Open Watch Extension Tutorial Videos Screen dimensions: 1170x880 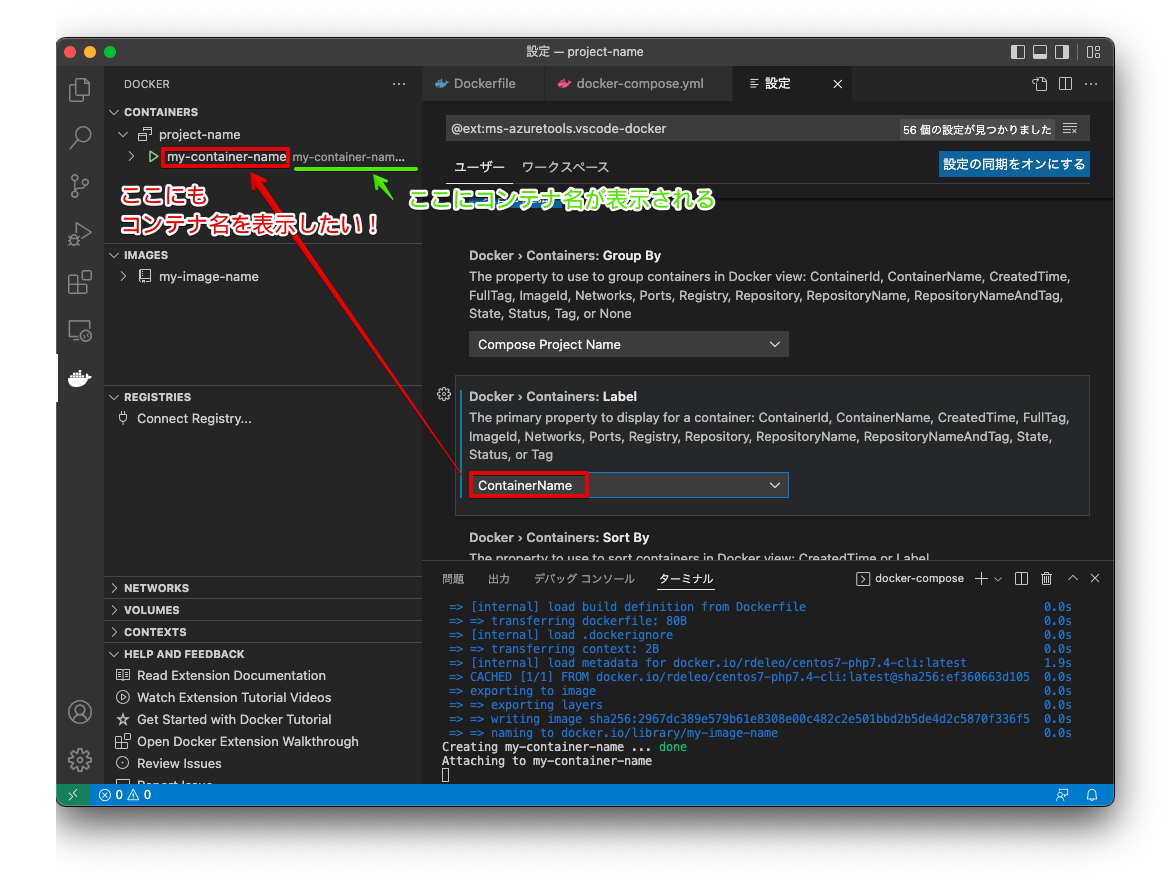(x=234, y=697)
